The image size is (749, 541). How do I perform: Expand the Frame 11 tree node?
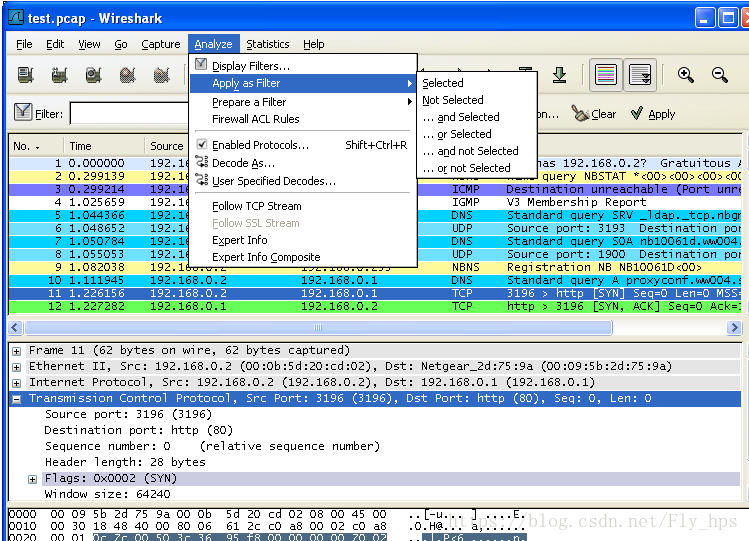tap(17, 351)
